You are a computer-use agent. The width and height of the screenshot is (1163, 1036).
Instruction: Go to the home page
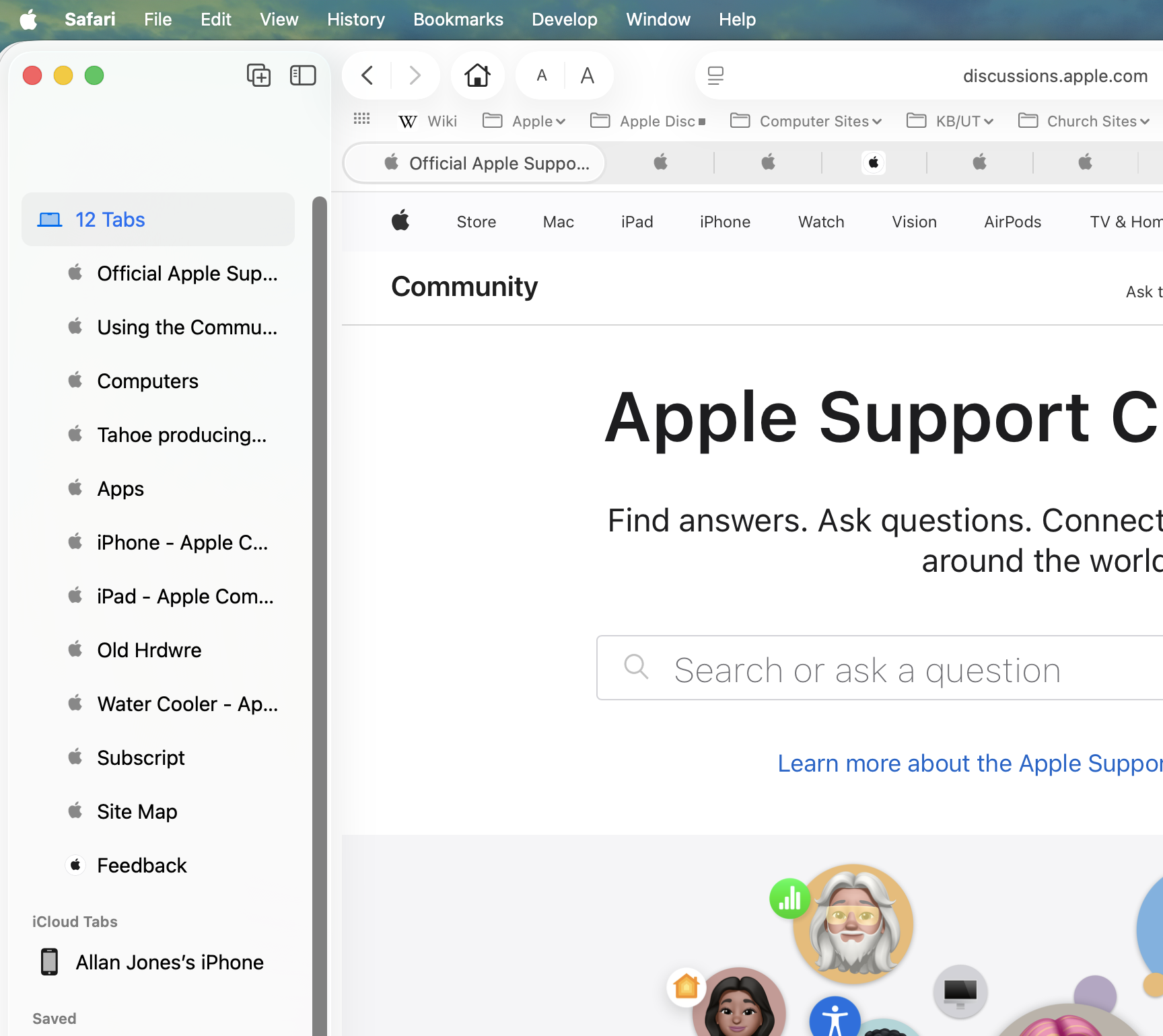coord(478,75)
